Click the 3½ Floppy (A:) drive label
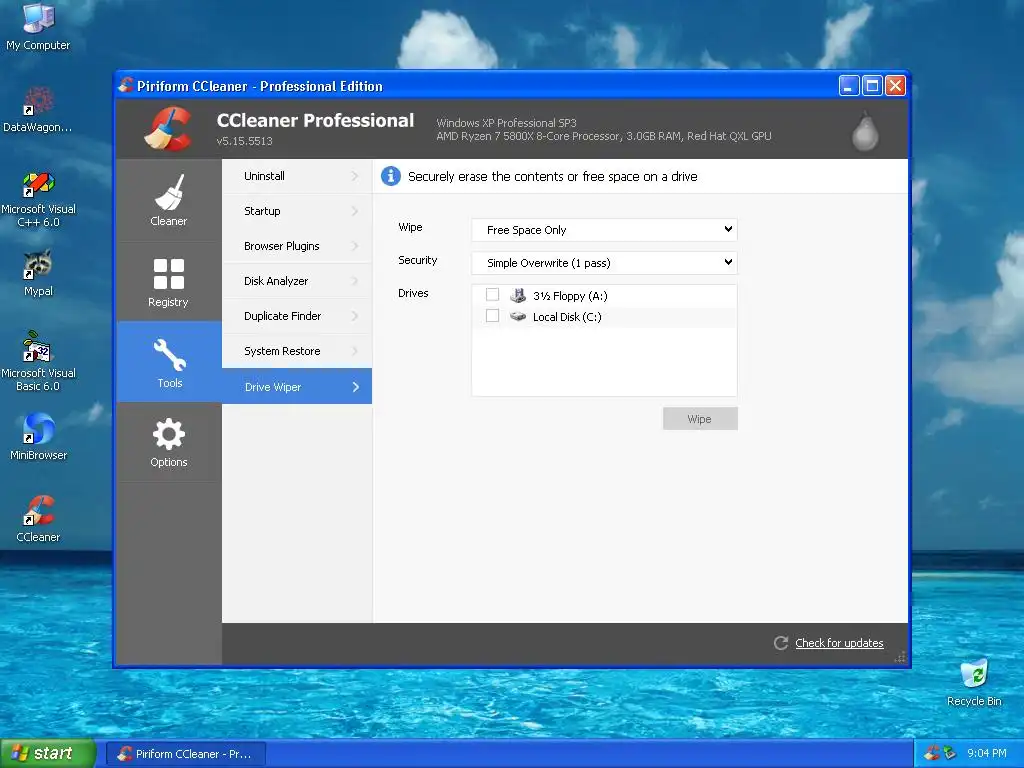This screenshot has width=1024, height=768. point(570,296)
